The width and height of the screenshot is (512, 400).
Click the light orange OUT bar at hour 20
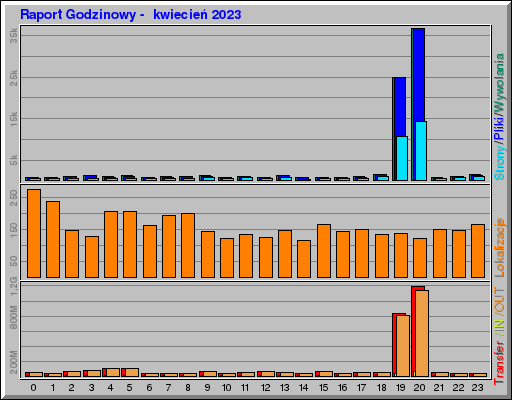(x=422, y=333)
